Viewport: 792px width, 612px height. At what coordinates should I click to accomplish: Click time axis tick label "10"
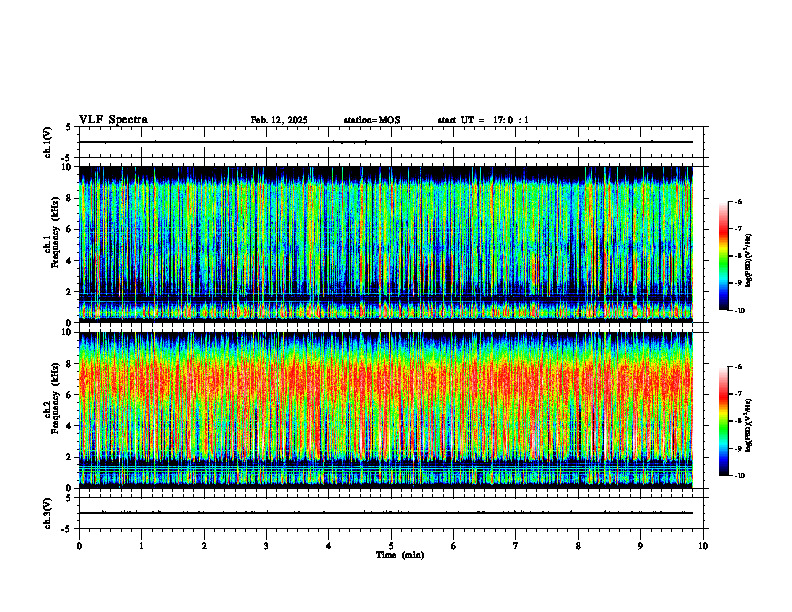[703, 546]
